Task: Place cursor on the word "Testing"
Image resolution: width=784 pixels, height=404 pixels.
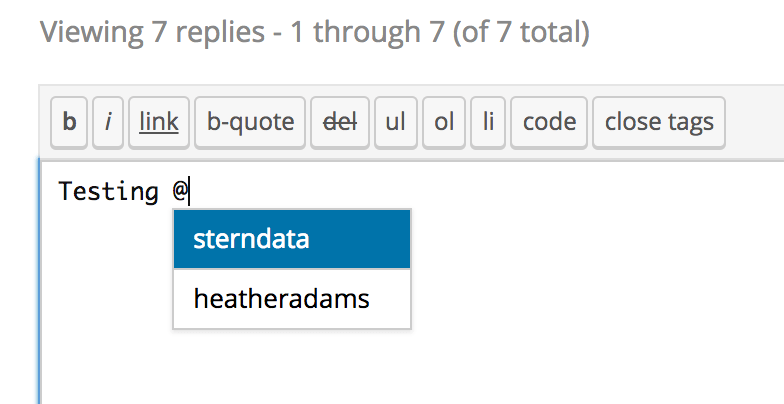Action: click(108, 191)
